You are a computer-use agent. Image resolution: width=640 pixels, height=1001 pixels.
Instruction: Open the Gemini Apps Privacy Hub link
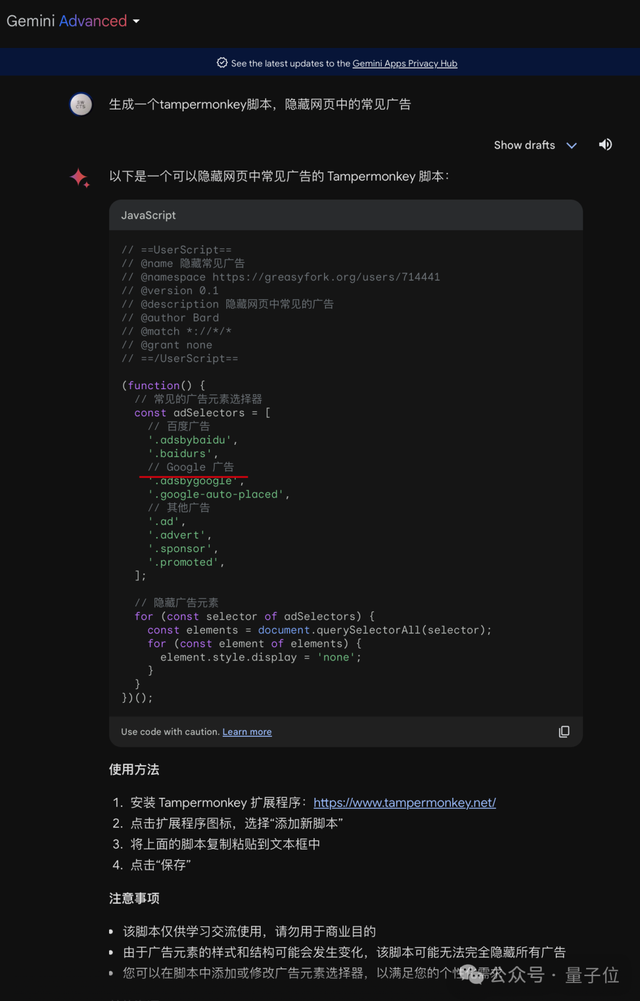coord(404,63)
